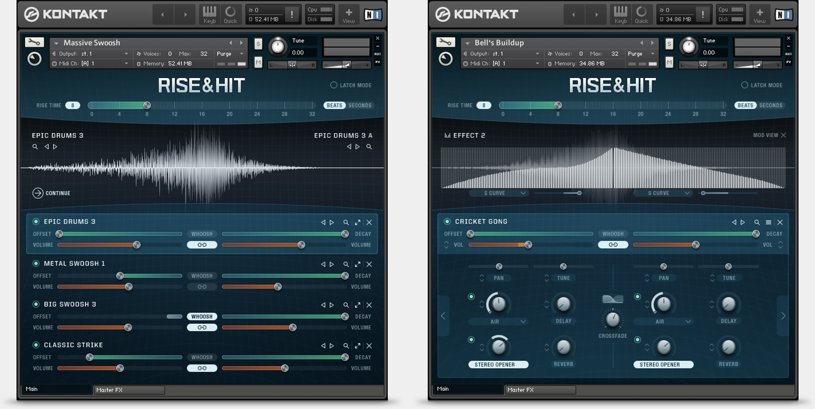Screen dimensions: 815x409
Task: Select Seconds rise time unit in Massive Swoosh window
Action: pos(360,105)
